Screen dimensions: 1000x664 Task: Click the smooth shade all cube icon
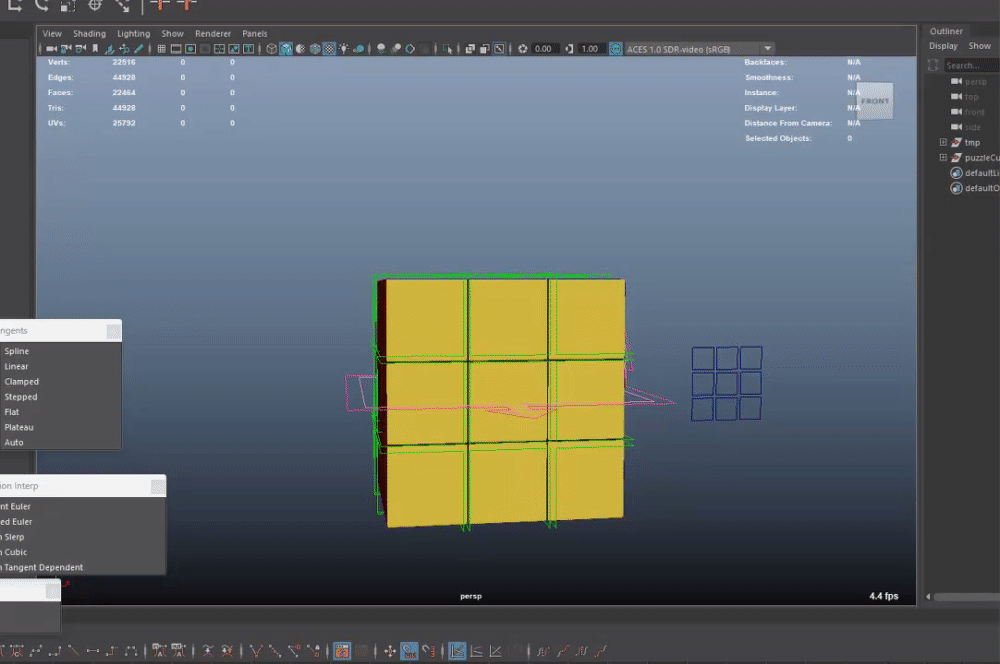[286, 48]
